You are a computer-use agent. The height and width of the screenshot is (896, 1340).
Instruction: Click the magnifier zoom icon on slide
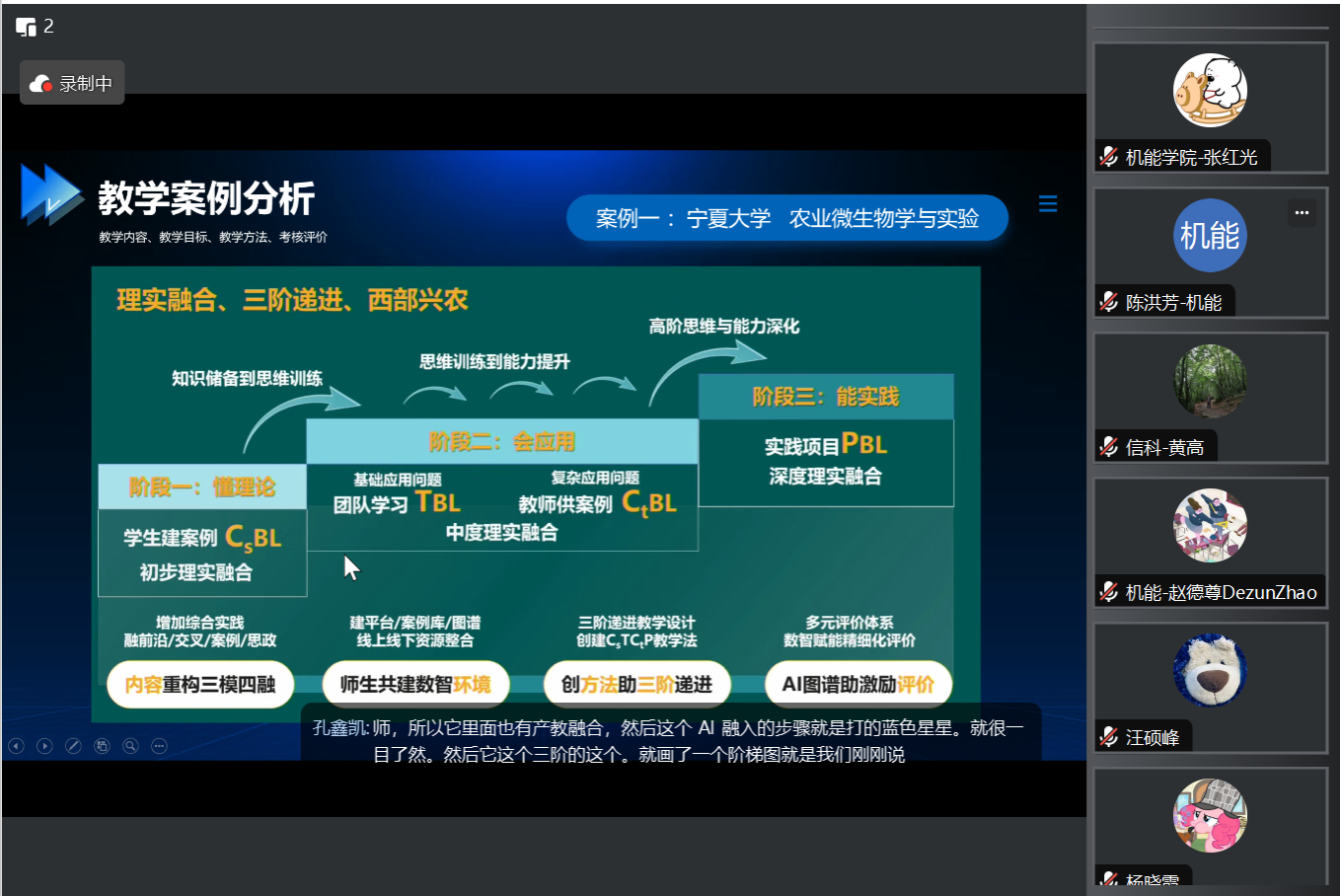pos(130,746)
